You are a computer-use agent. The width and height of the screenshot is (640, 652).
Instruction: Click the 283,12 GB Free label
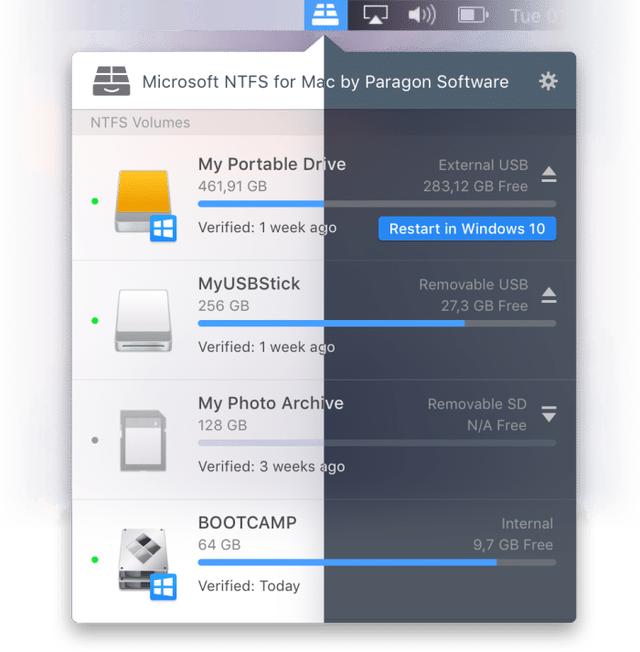475,186
